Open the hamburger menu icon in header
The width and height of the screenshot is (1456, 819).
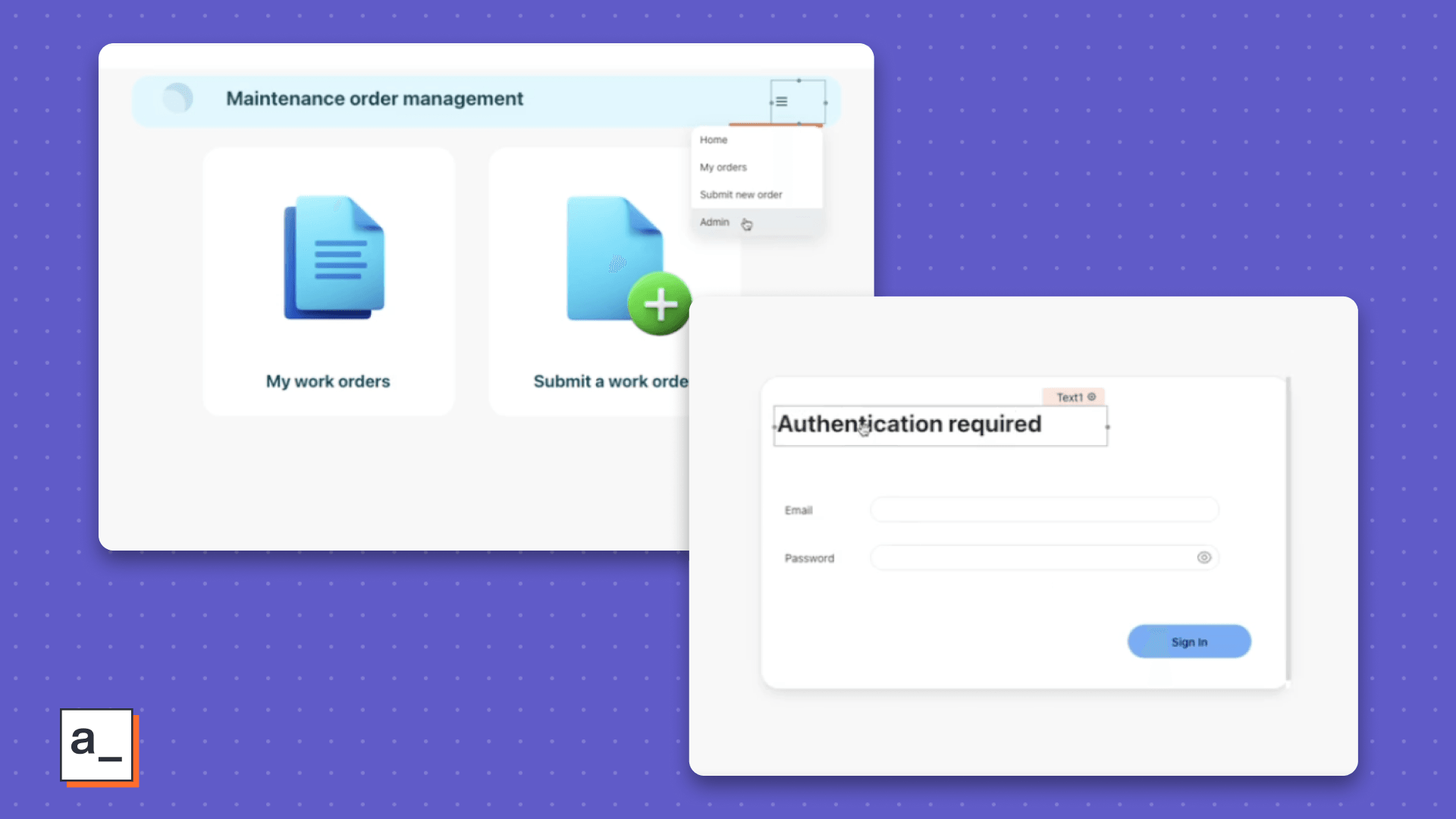(782, 102)
